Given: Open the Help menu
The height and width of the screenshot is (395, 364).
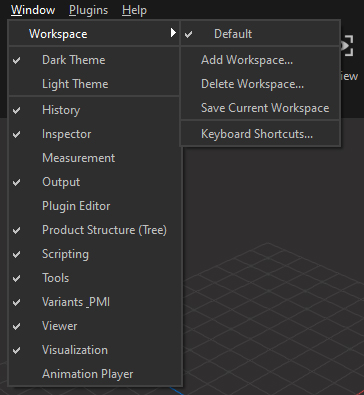Looking at the screenshot, I should 134,10.
